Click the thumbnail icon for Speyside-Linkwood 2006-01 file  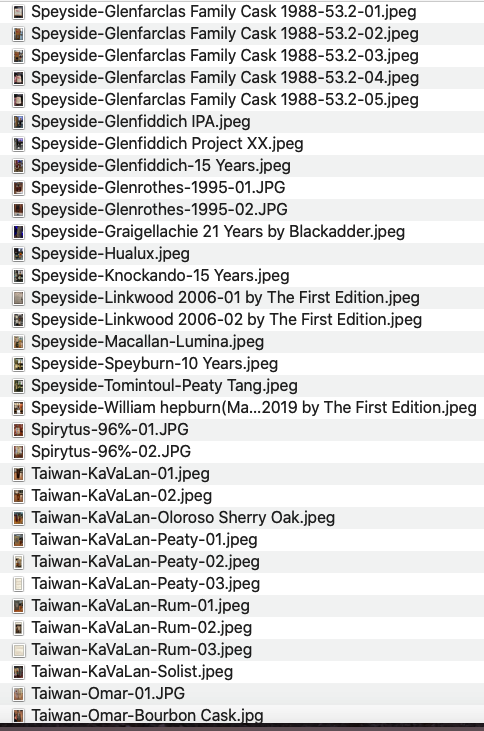coord(18,298)
